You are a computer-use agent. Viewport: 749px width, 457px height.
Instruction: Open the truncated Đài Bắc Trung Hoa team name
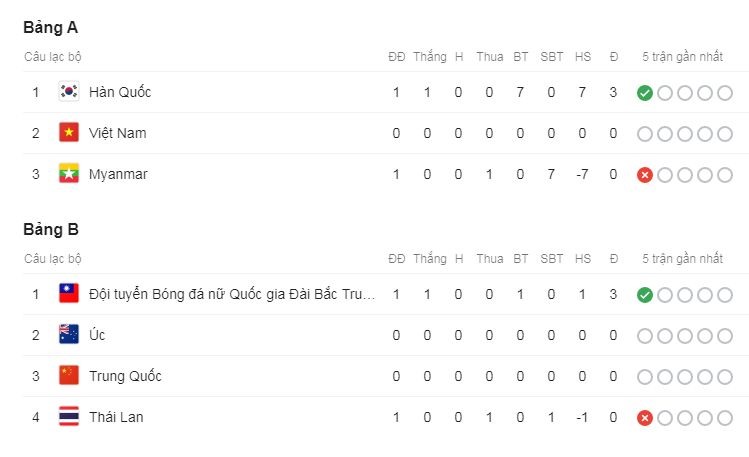tap(232, 294)
